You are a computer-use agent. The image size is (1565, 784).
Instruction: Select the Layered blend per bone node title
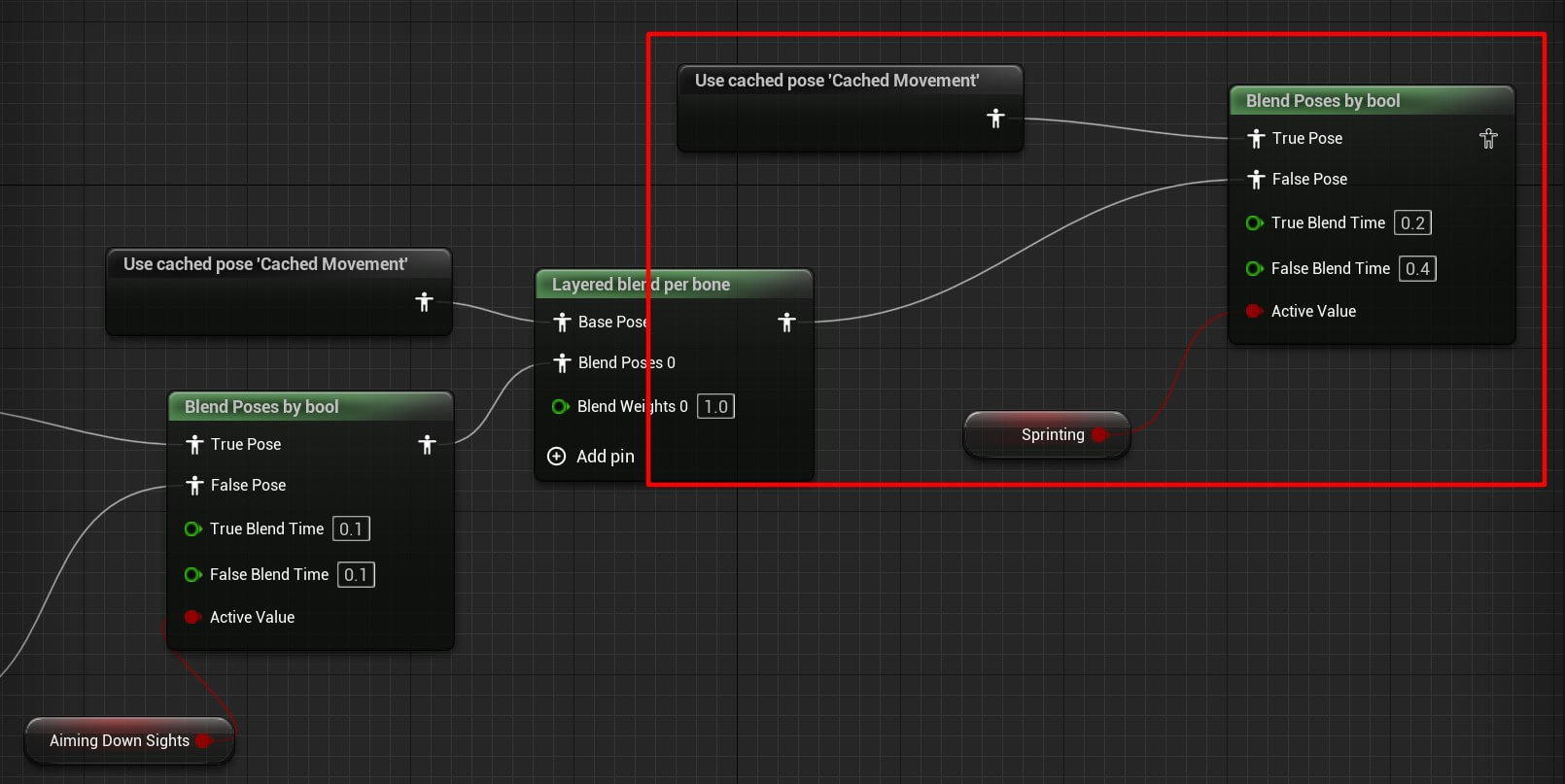pyautogui.click(x=642, y=285)
